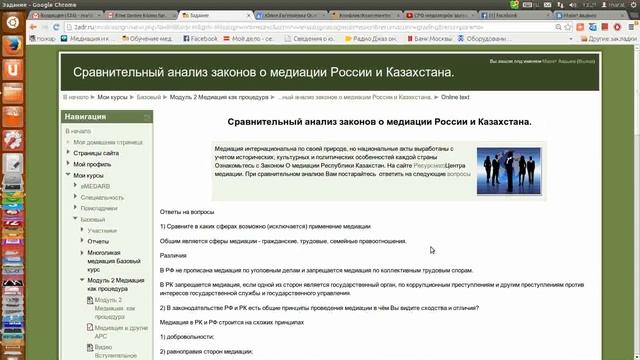
Task: Bookmark this page with the star icon
Action: pos(568,27)
